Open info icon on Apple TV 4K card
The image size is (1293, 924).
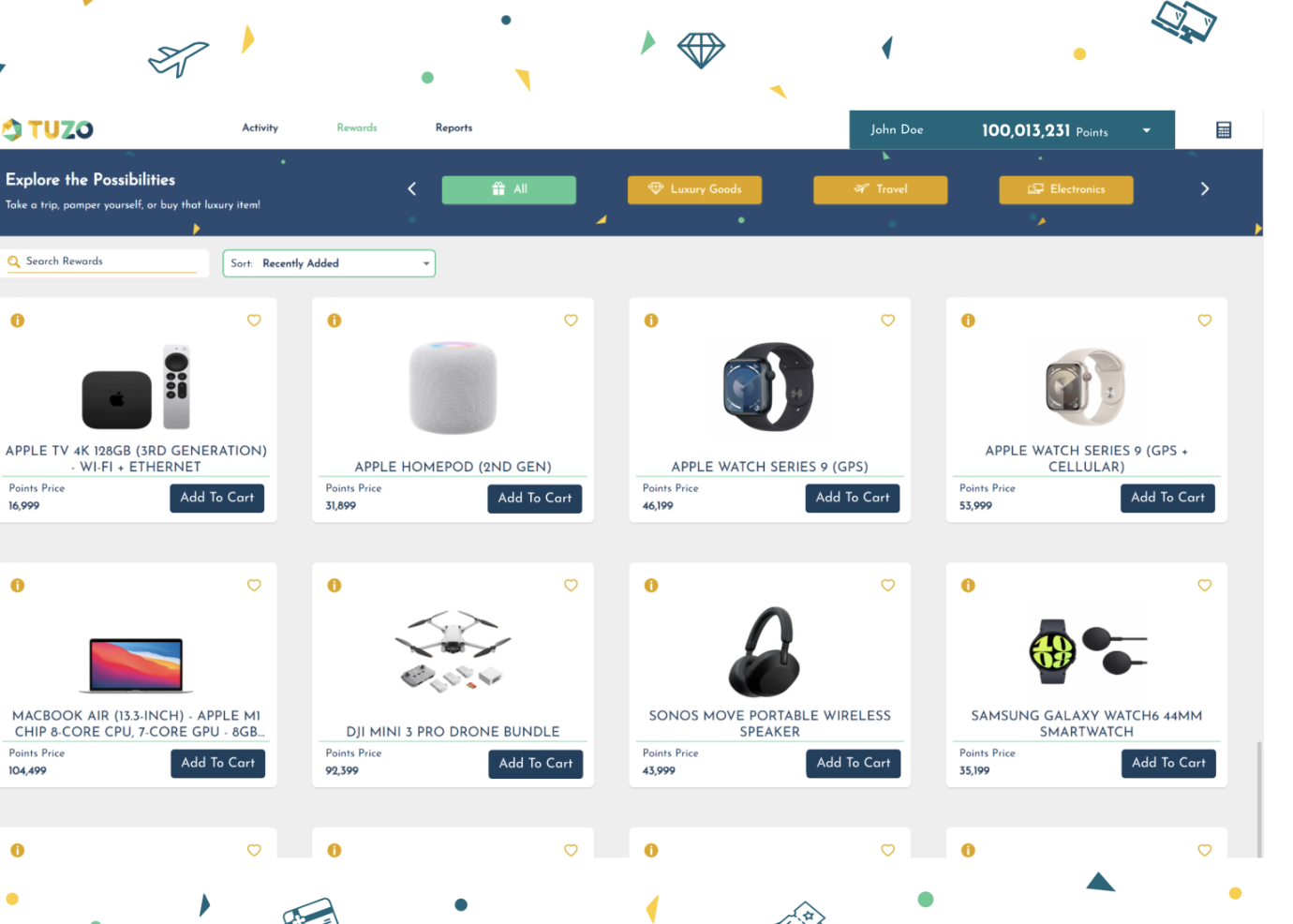tap(17, 320)
